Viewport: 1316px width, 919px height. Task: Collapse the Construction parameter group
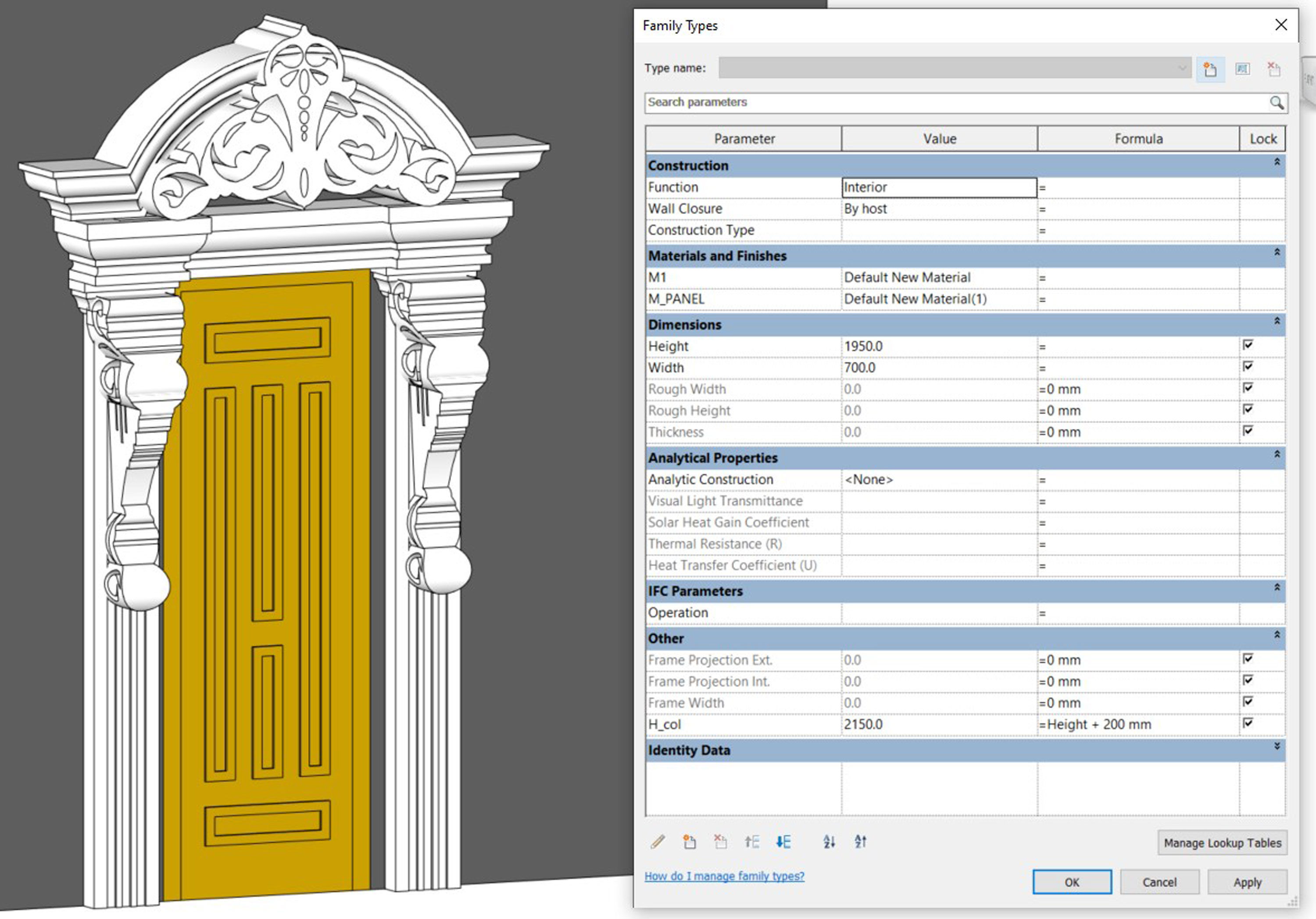tap(1277, 162)
